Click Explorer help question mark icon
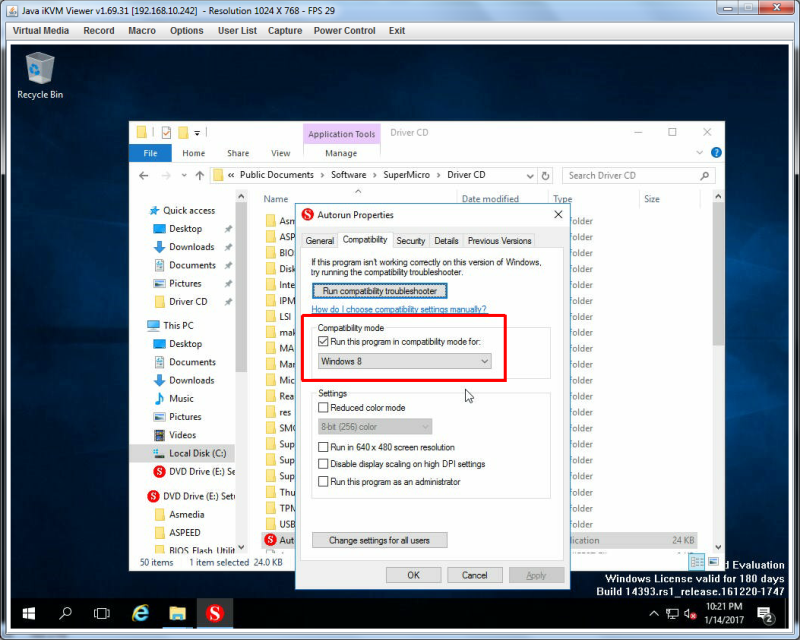800x640 pixels. (x=716, y=153)
